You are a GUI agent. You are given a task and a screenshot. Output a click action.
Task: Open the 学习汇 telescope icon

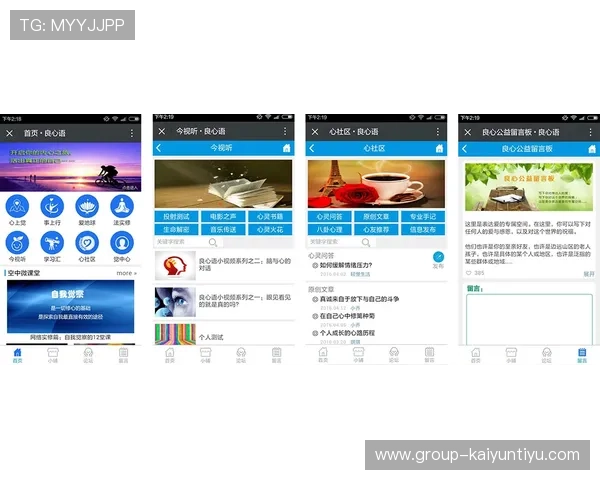click(52, 243)
